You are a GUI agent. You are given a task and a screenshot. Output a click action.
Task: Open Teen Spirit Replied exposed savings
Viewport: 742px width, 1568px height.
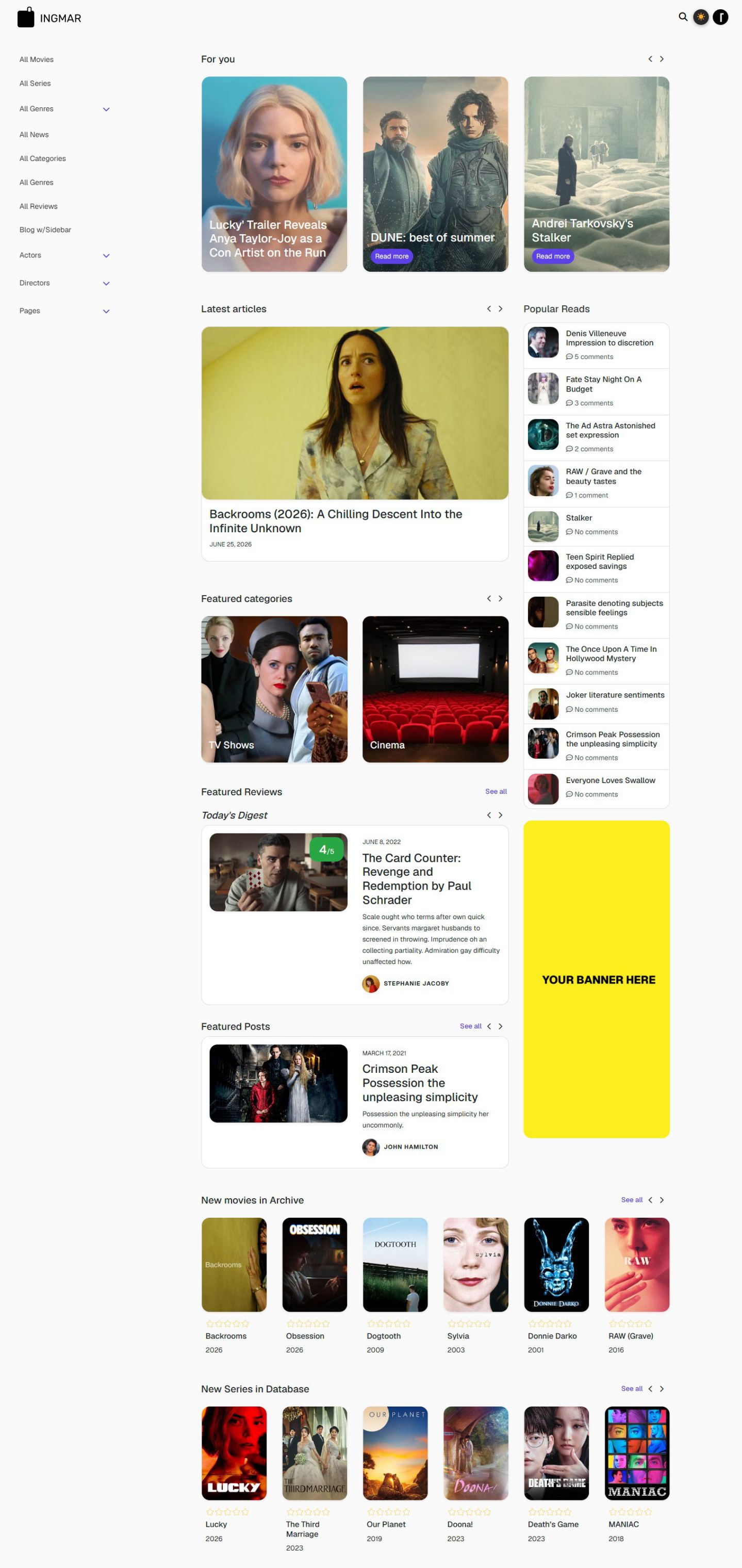click(600, 561)
